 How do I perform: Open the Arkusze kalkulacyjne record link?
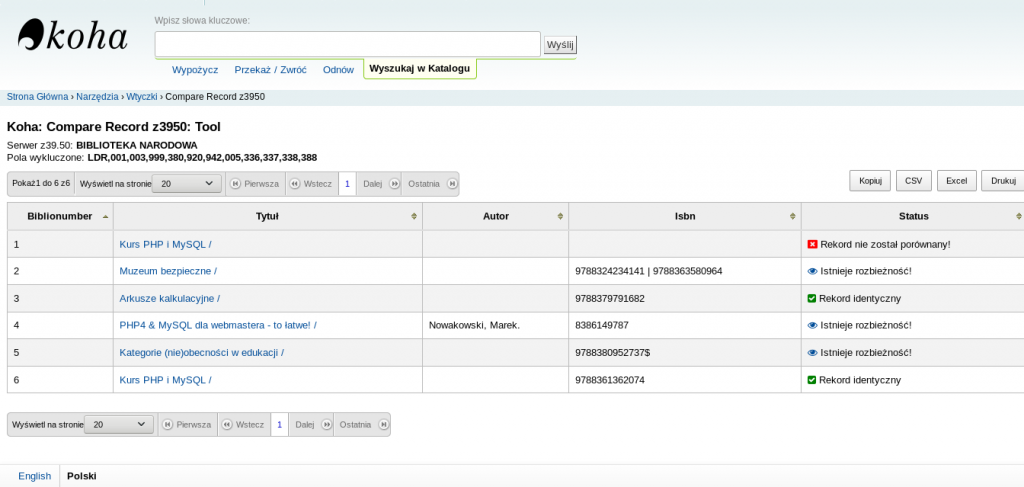point(169,298)
